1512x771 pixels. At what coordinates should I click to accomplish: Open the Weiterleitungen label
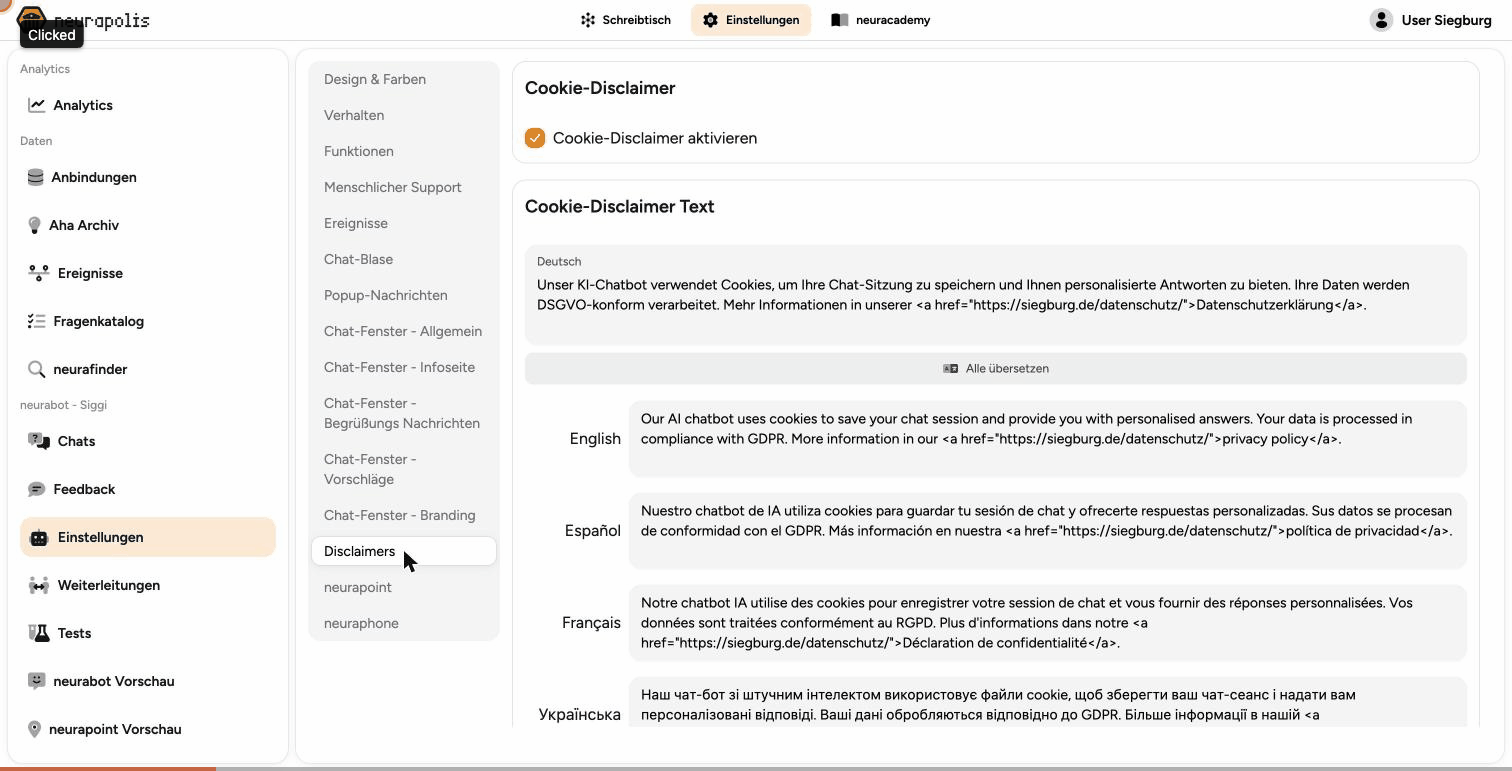pyautogui.click(x=109, y=585)
